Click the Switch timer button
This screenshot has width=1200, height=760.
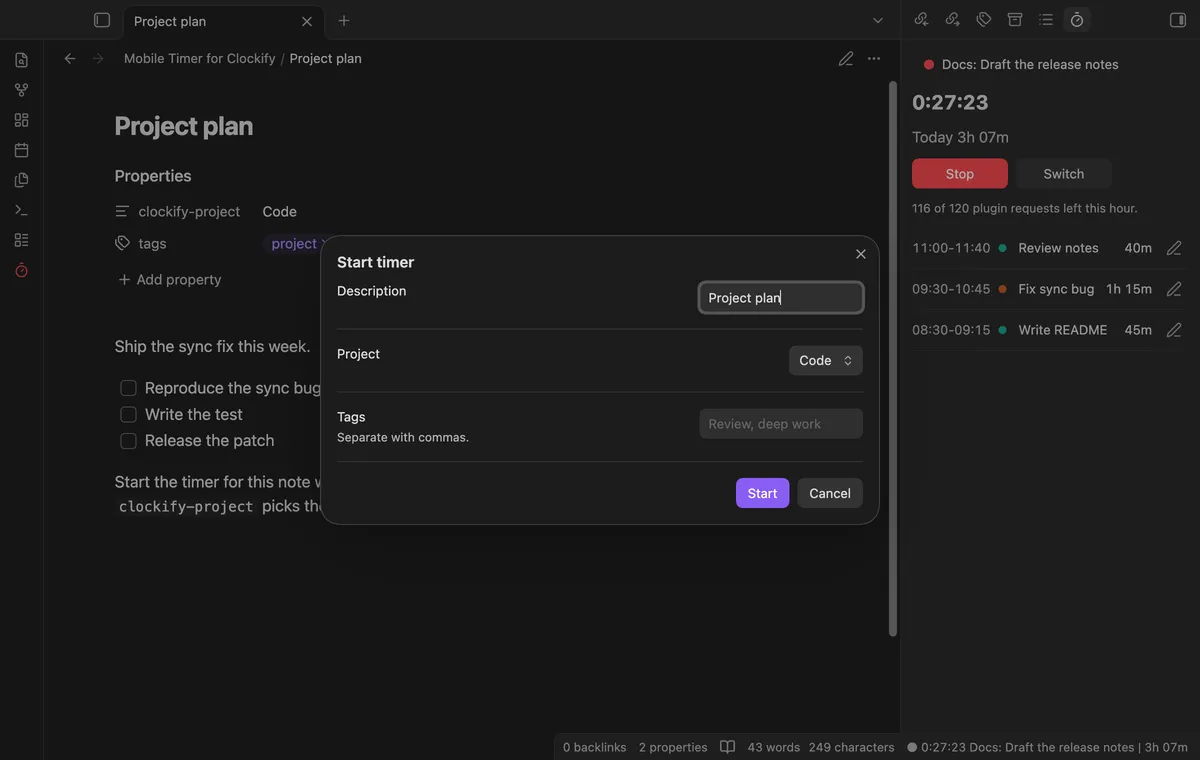1064,174
